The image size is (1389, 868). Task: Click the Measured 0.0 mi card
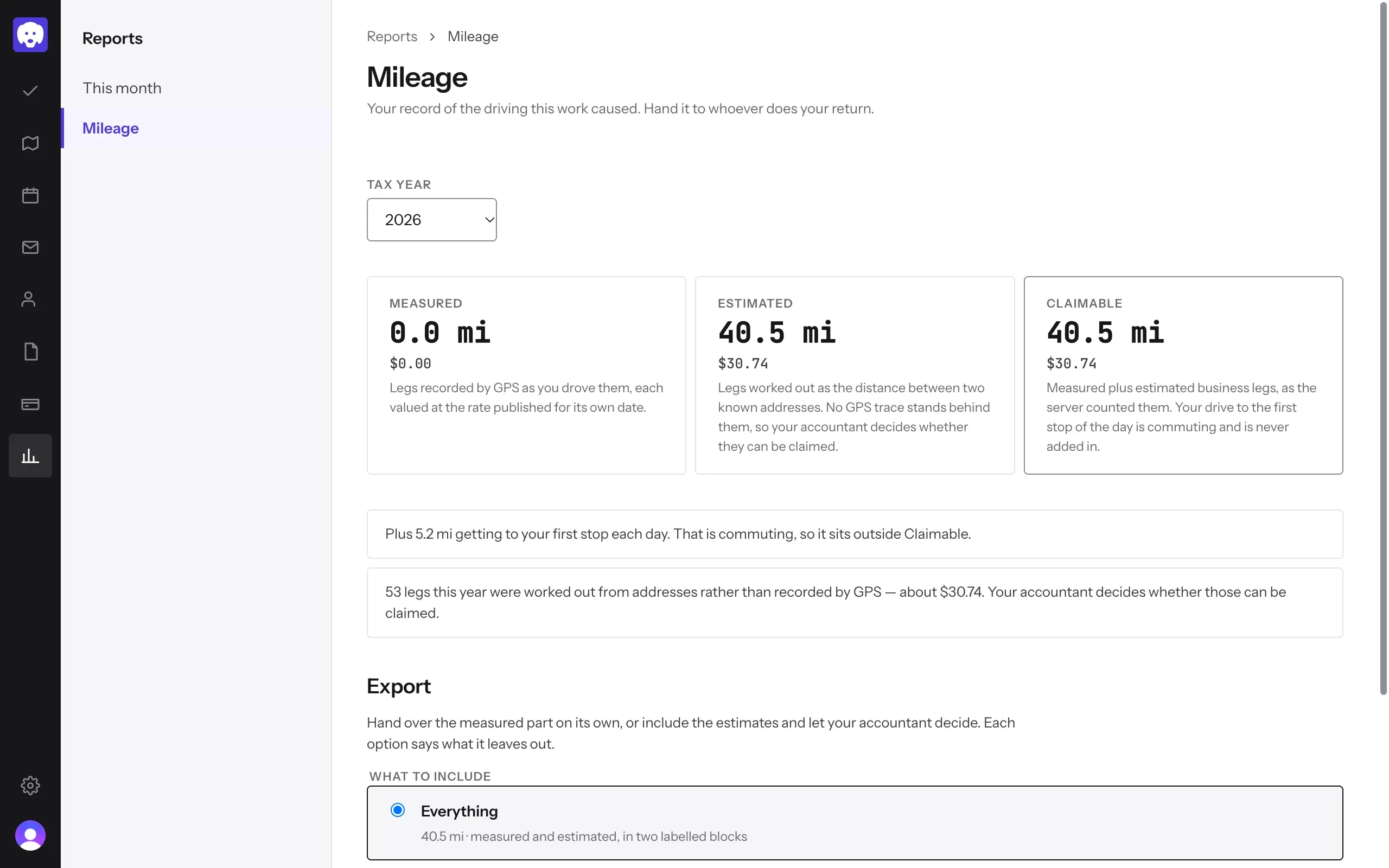[x=526, y=375]
